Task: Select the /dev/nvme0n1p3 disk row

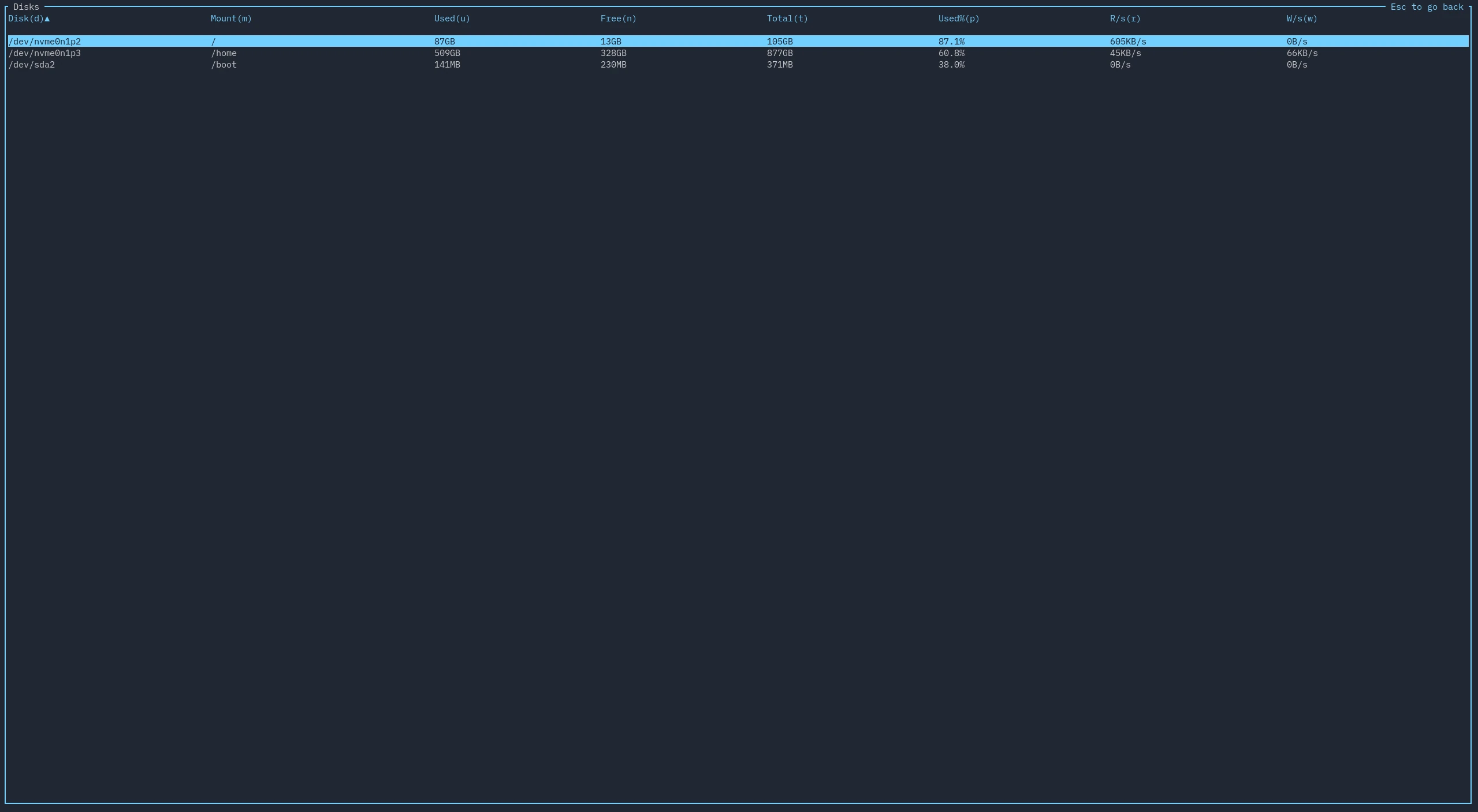Action: pyautogui.click(x=44, y=53)
